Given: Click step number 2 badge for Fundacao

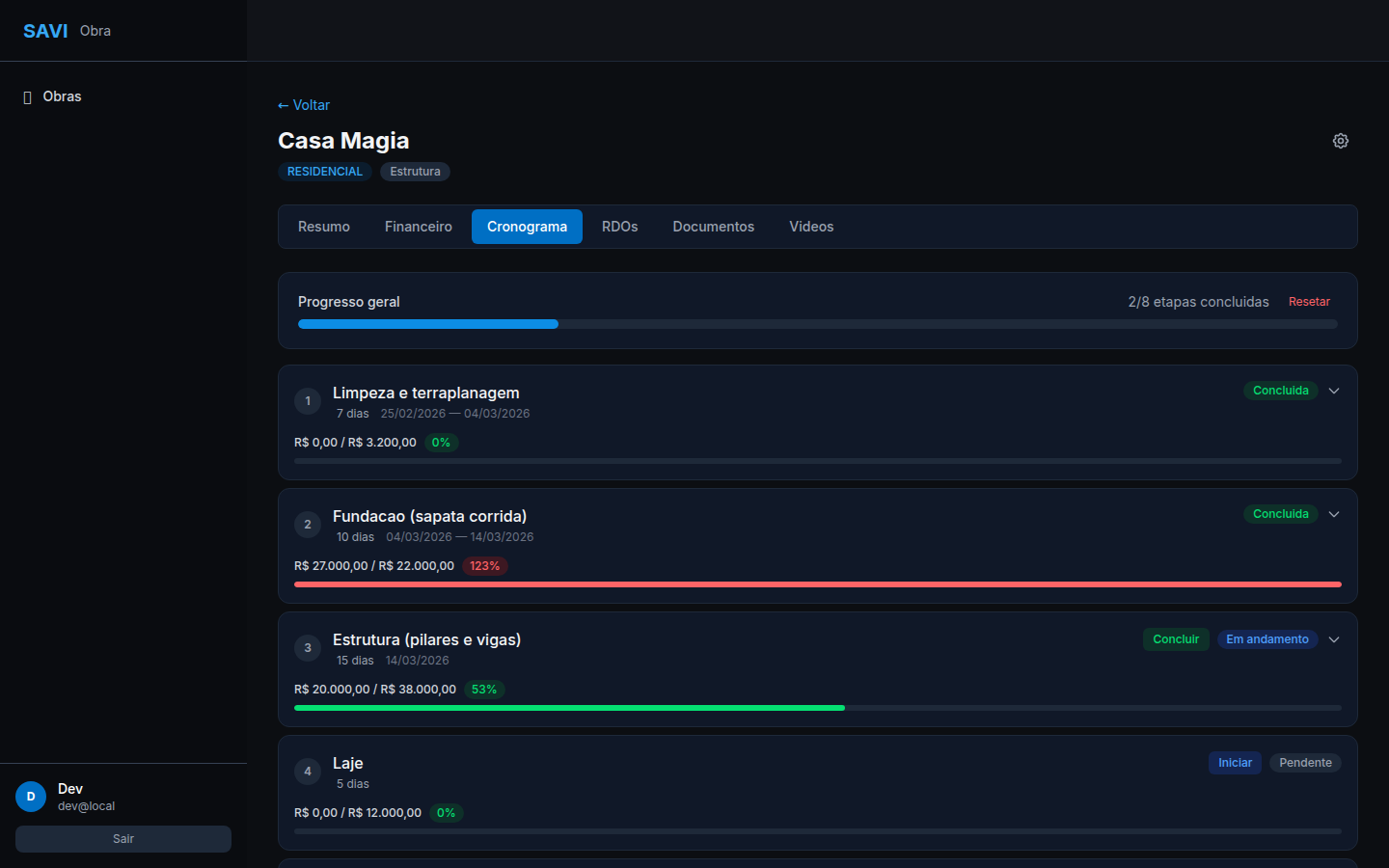Looking at the screenshot, I should click(x=308, y=525).
